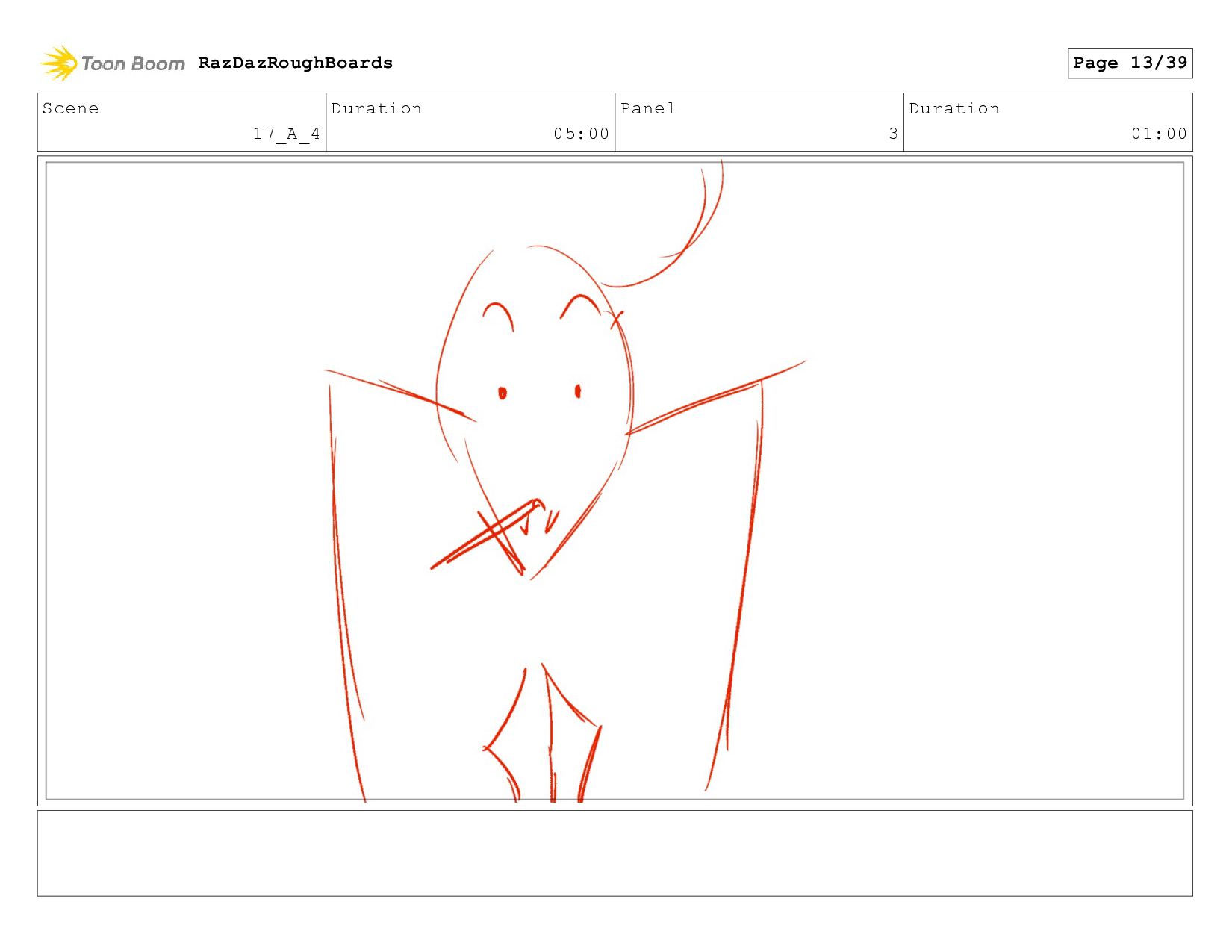1232x952 pixels.
Task: Click the Page 13/39 box
Action: tap(1130, 63)
